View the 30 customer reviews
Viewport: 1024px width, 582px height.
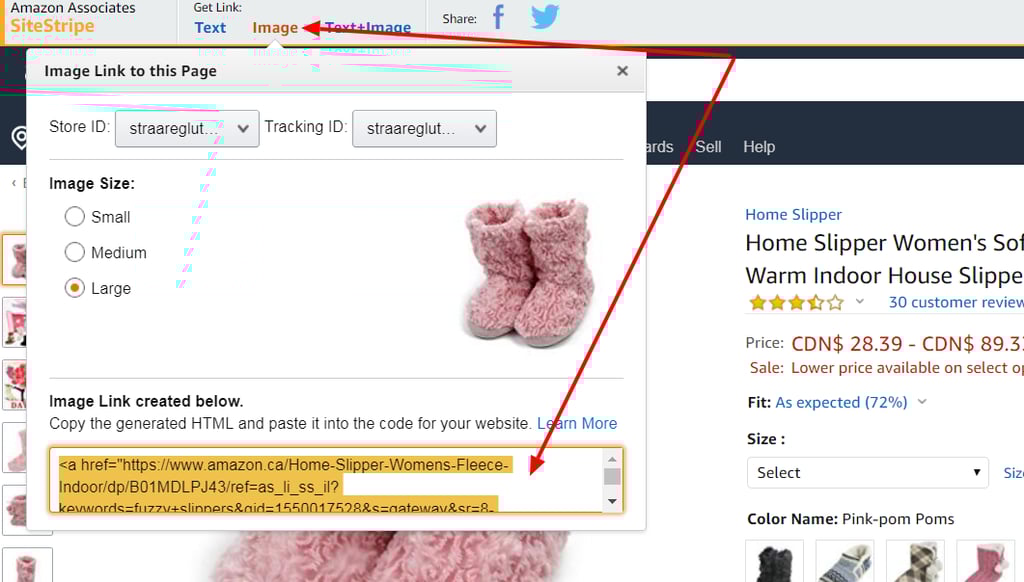pyautogui.click(x=955, y=301)
